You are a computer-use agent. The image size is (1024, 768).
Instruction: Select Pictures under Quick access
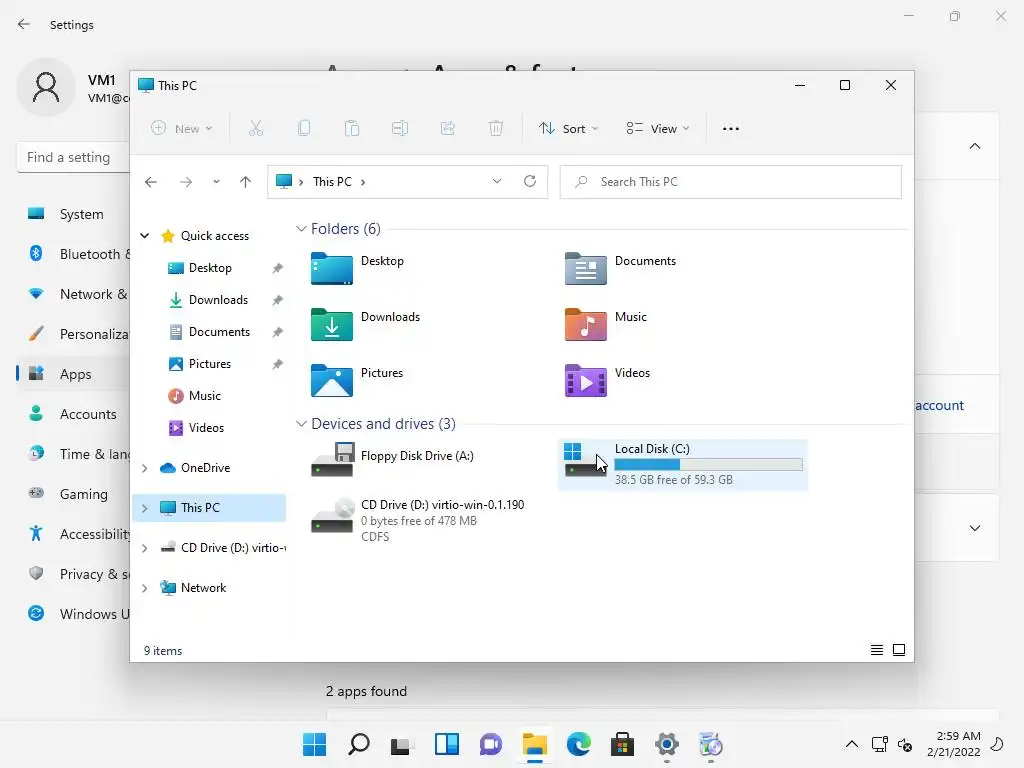(x=210, y=364)
